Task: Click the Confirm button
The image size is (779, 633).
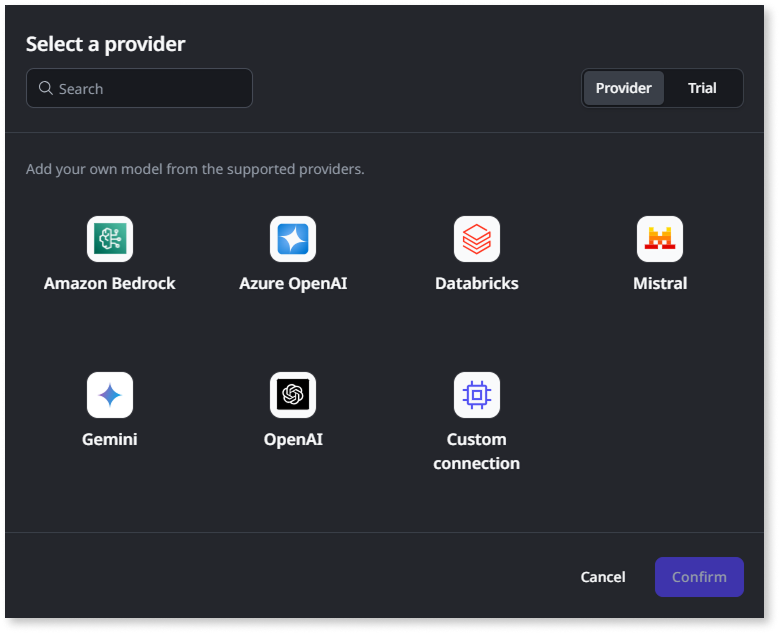Action: [x=699, y=577]
